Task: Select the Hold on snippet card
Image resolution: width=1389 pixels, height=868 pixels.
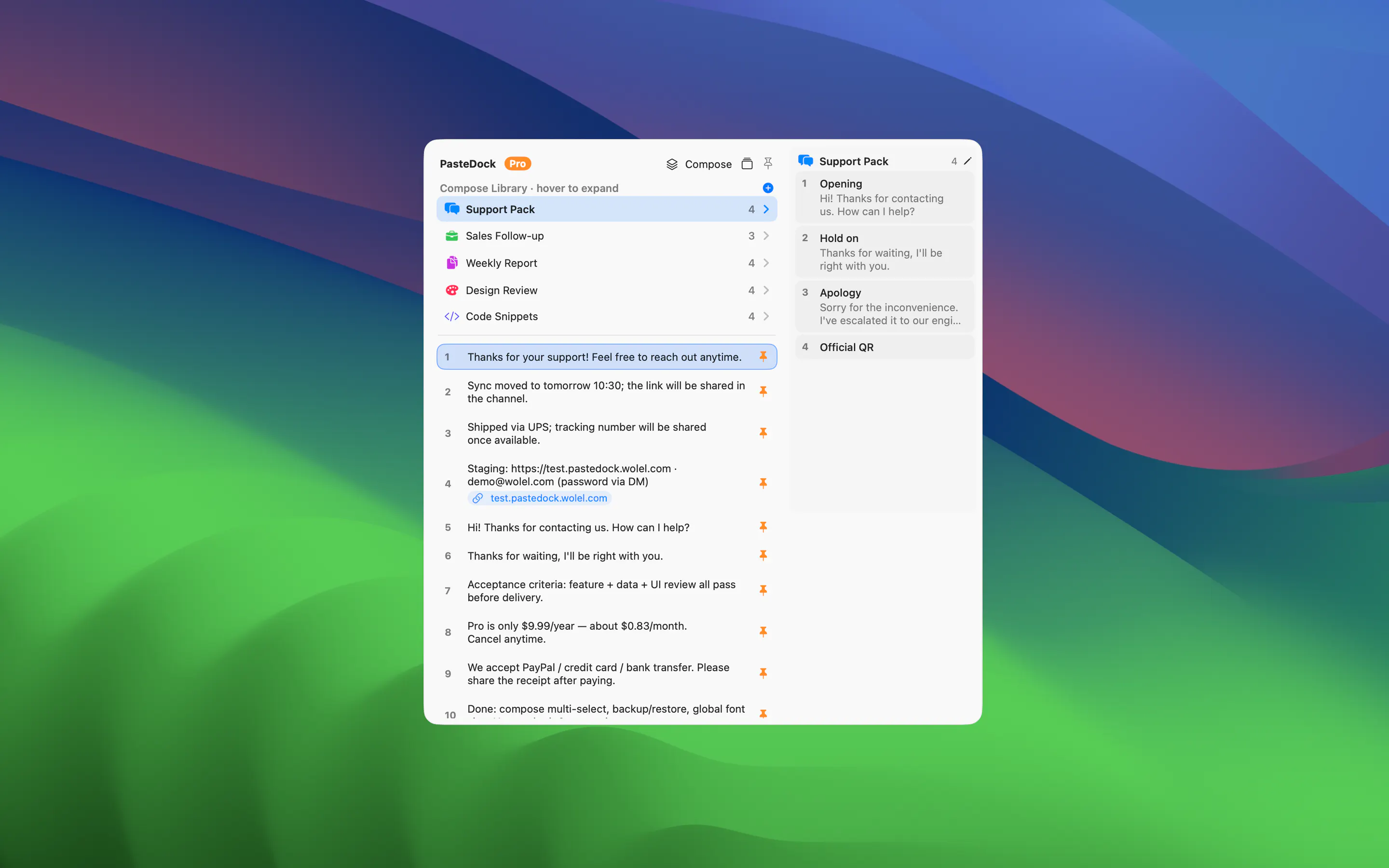Action: pos(885,251)
